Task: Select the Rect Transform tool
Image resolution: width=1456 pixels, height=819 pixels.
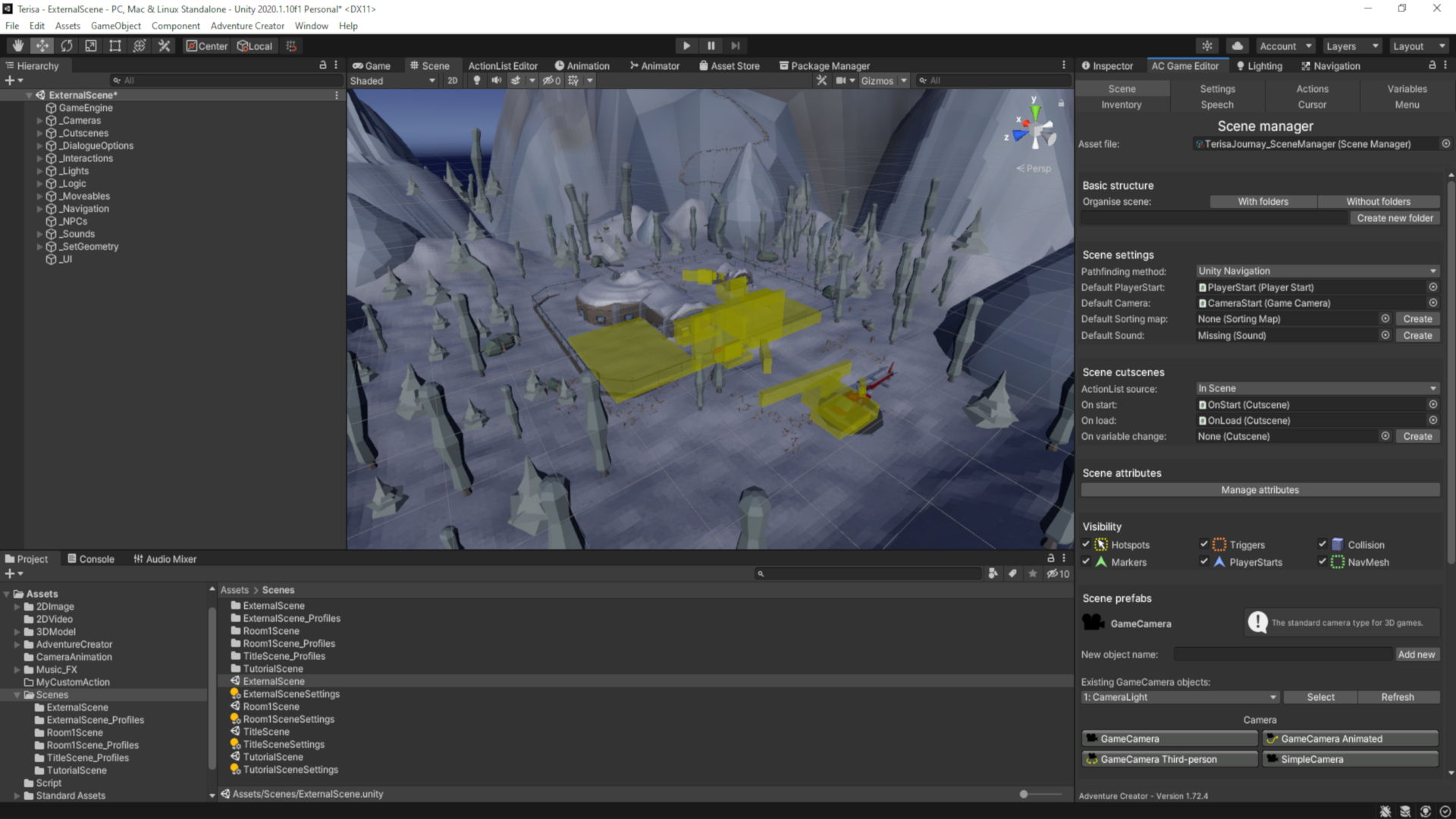Action: (115, 46)
